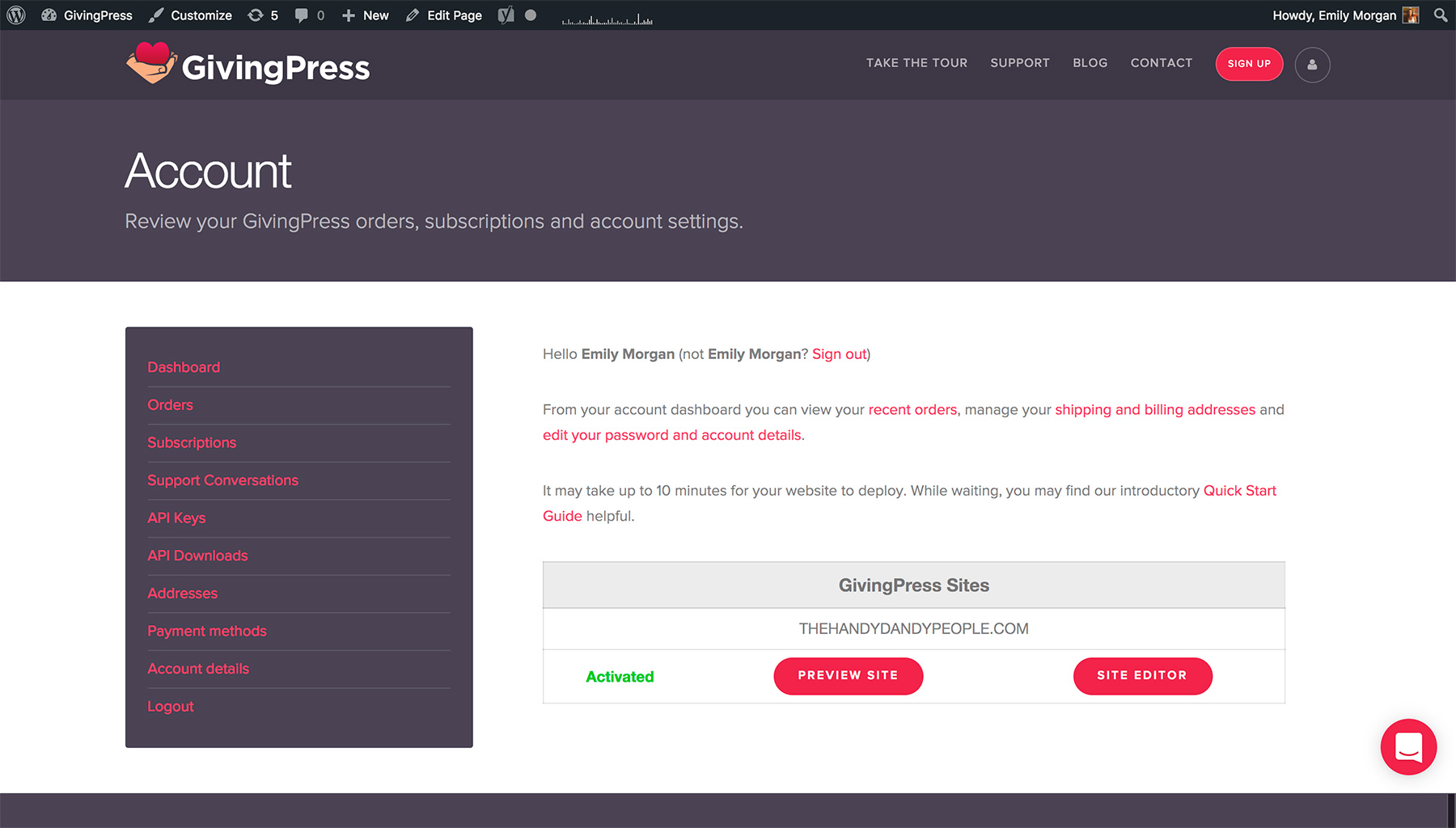This screenshot has width=1456, height=828.
Task: Add new content with + New
Action: pos(366,15)
